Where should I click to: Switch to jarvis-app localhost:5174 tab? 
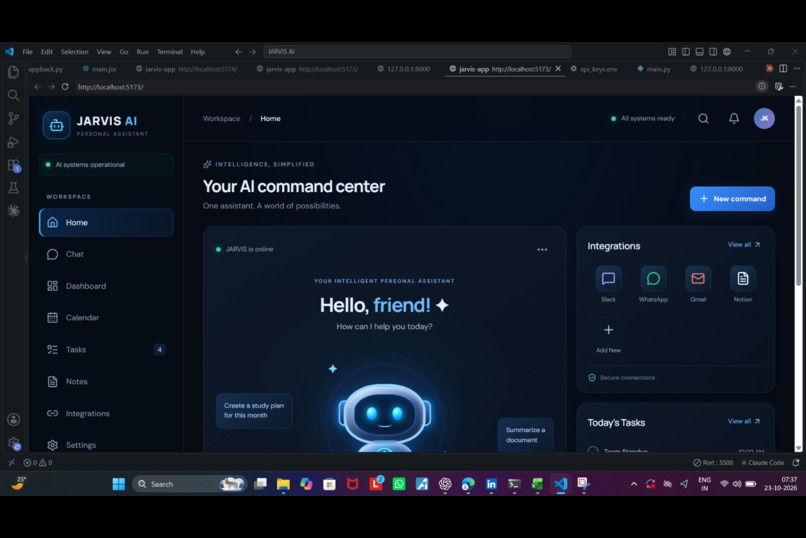pos(186,69)
